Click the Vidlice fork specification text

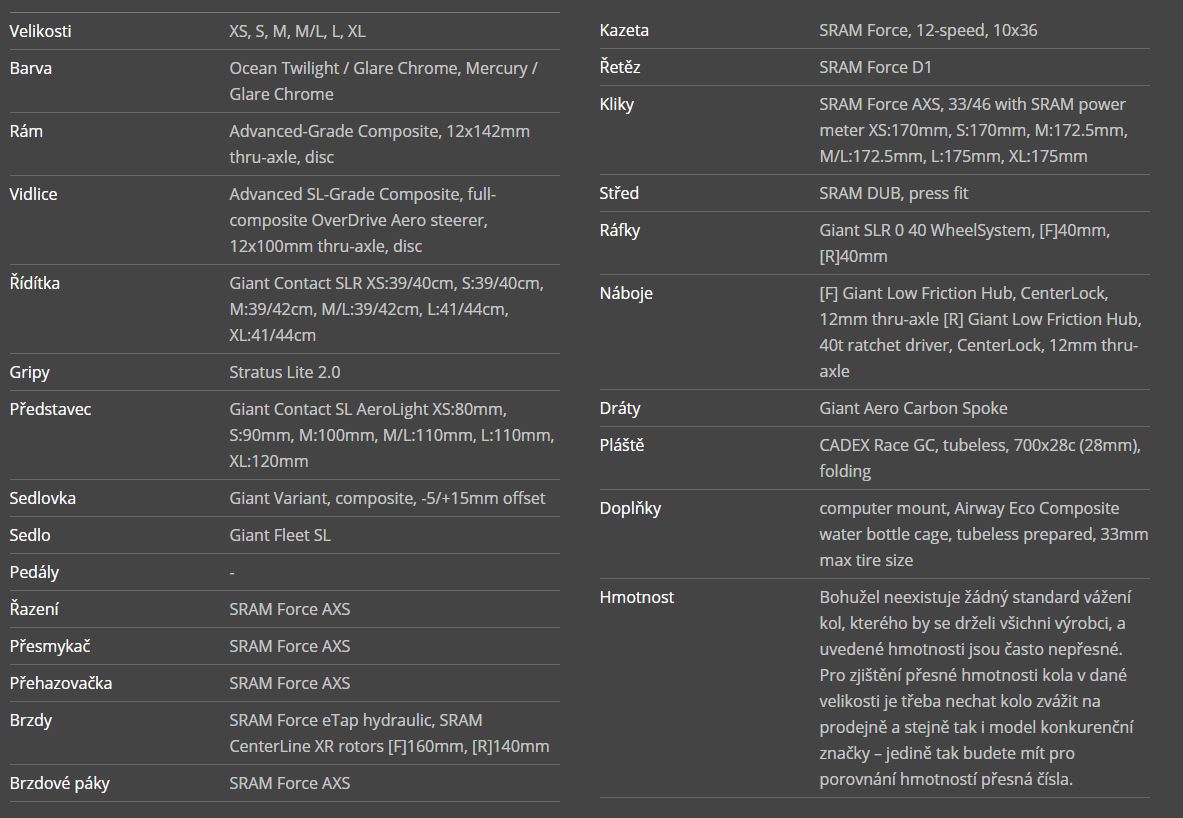pos(362,220)
